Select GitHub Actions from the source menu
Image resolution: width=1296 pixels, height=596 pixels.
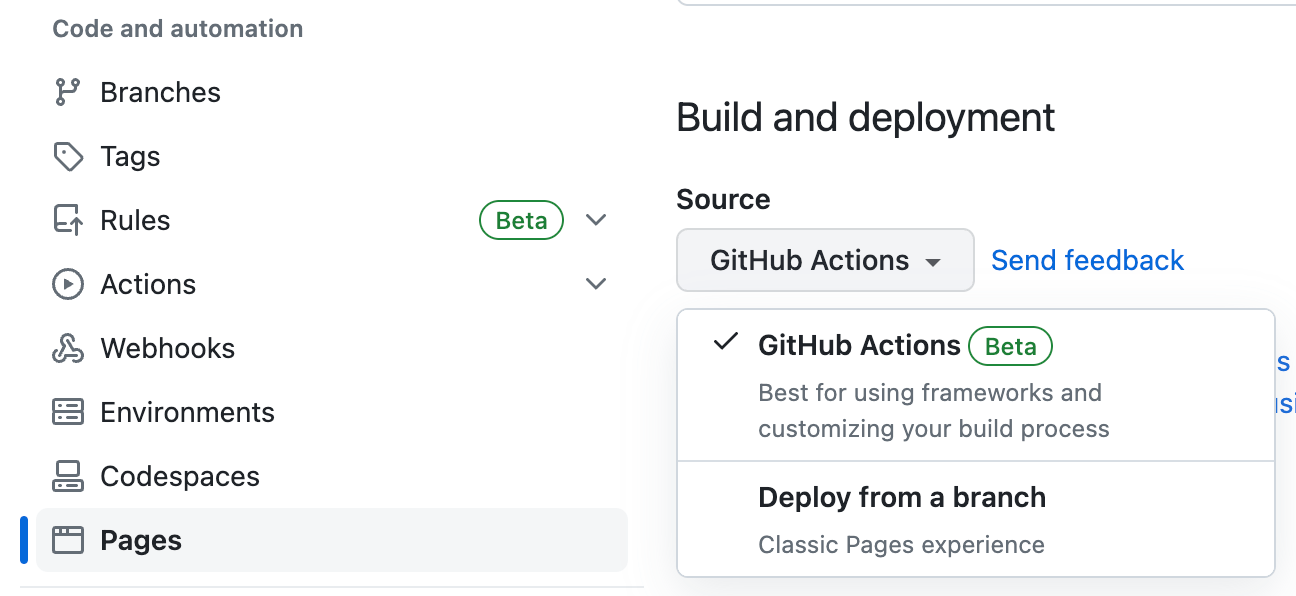tap(860, 345)
